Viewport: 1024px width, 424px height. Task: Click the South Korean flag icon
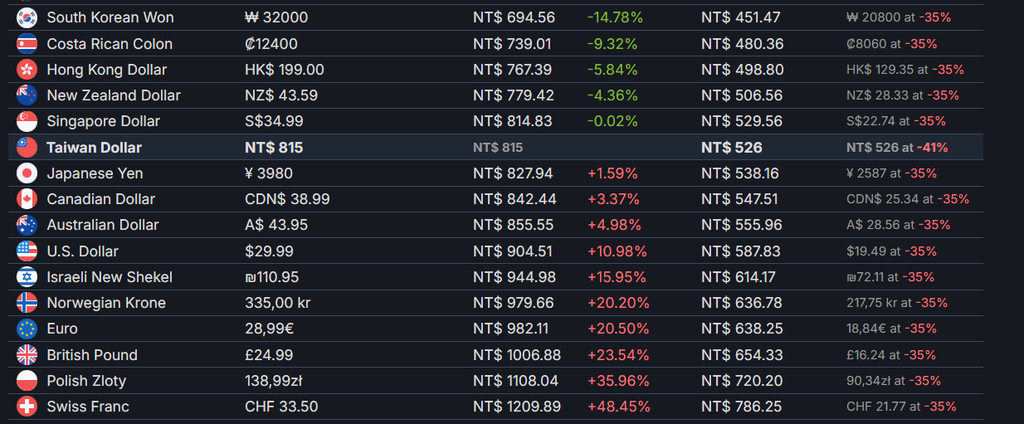27,18
